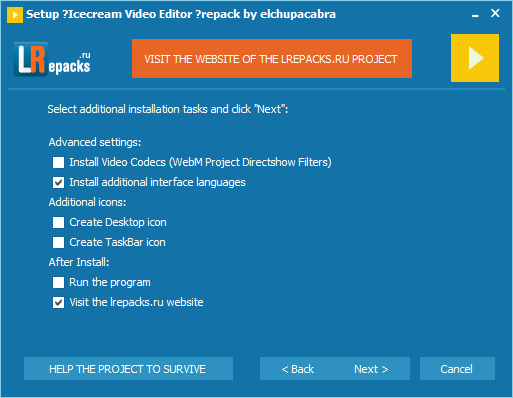The image size is (513, 398).
Task: Click the LRepacks.ru logo
Action: coord(52,59)
